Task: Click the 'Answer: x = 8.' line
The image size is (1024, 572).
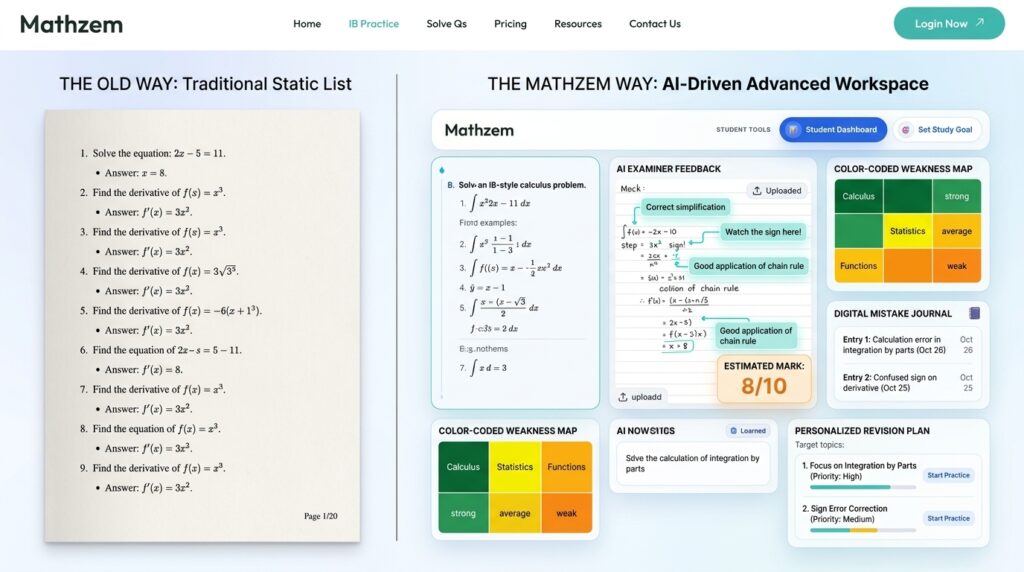Action: pyautogui.click(x=136, y=173)
